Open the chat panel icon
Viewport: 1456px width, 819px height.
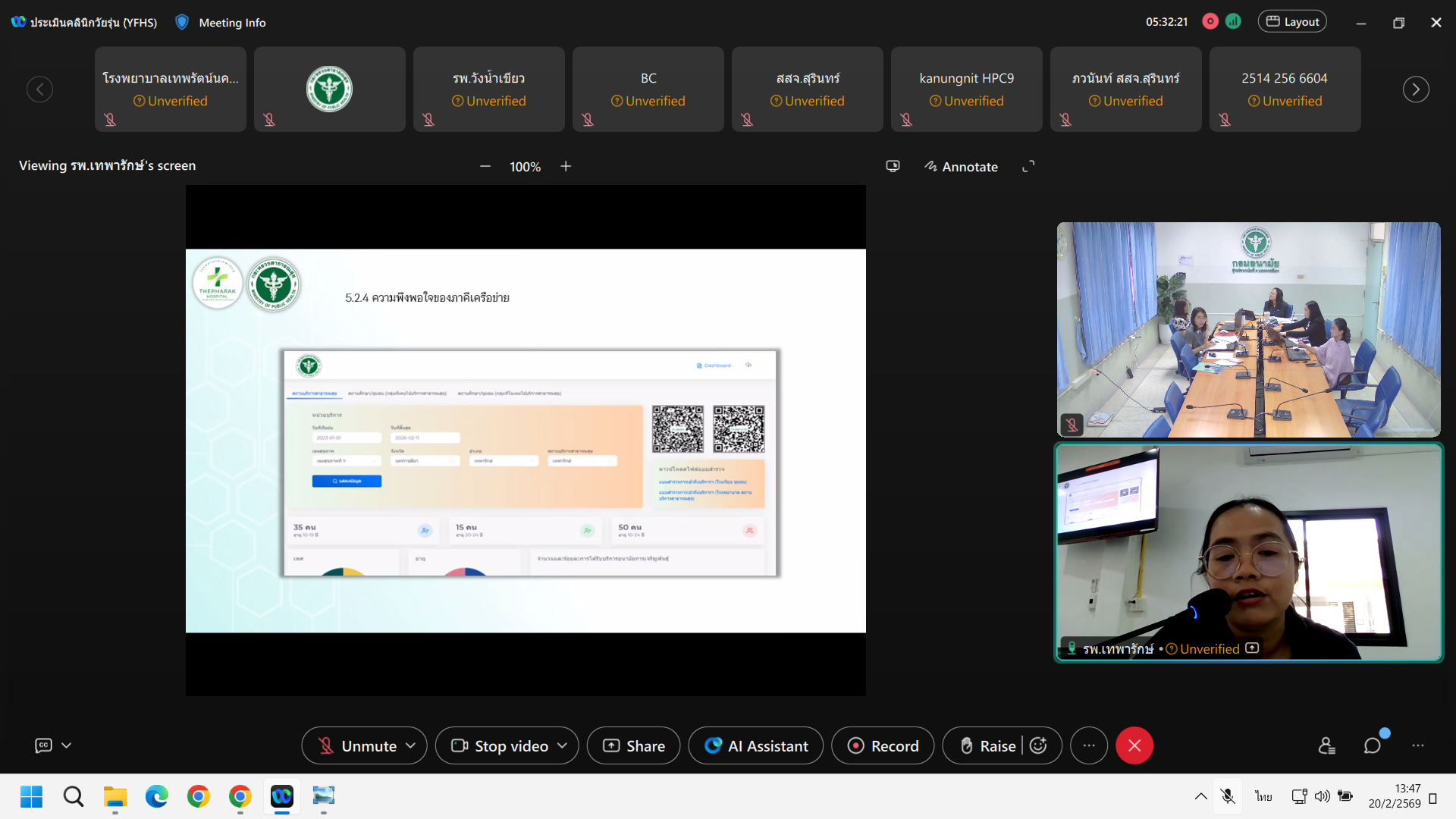pyautogui.click(x=1372, y=746)
